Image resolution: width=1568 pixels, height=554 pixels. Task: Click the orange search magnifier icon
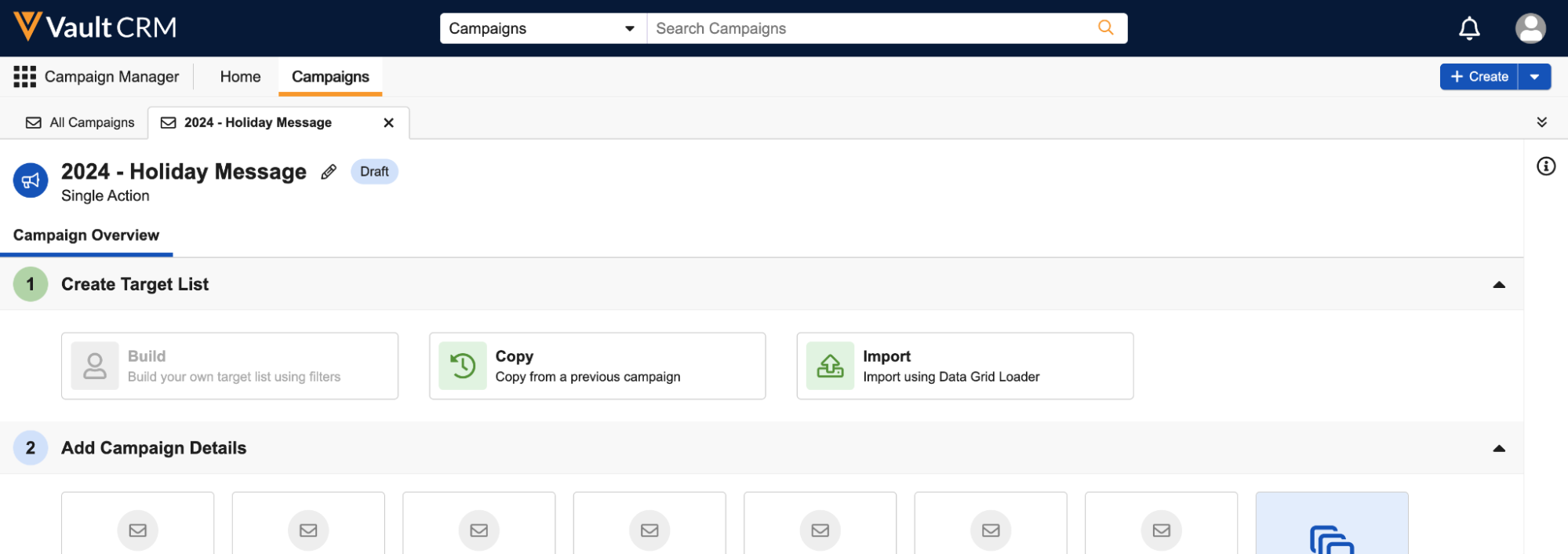[1105, 28]
